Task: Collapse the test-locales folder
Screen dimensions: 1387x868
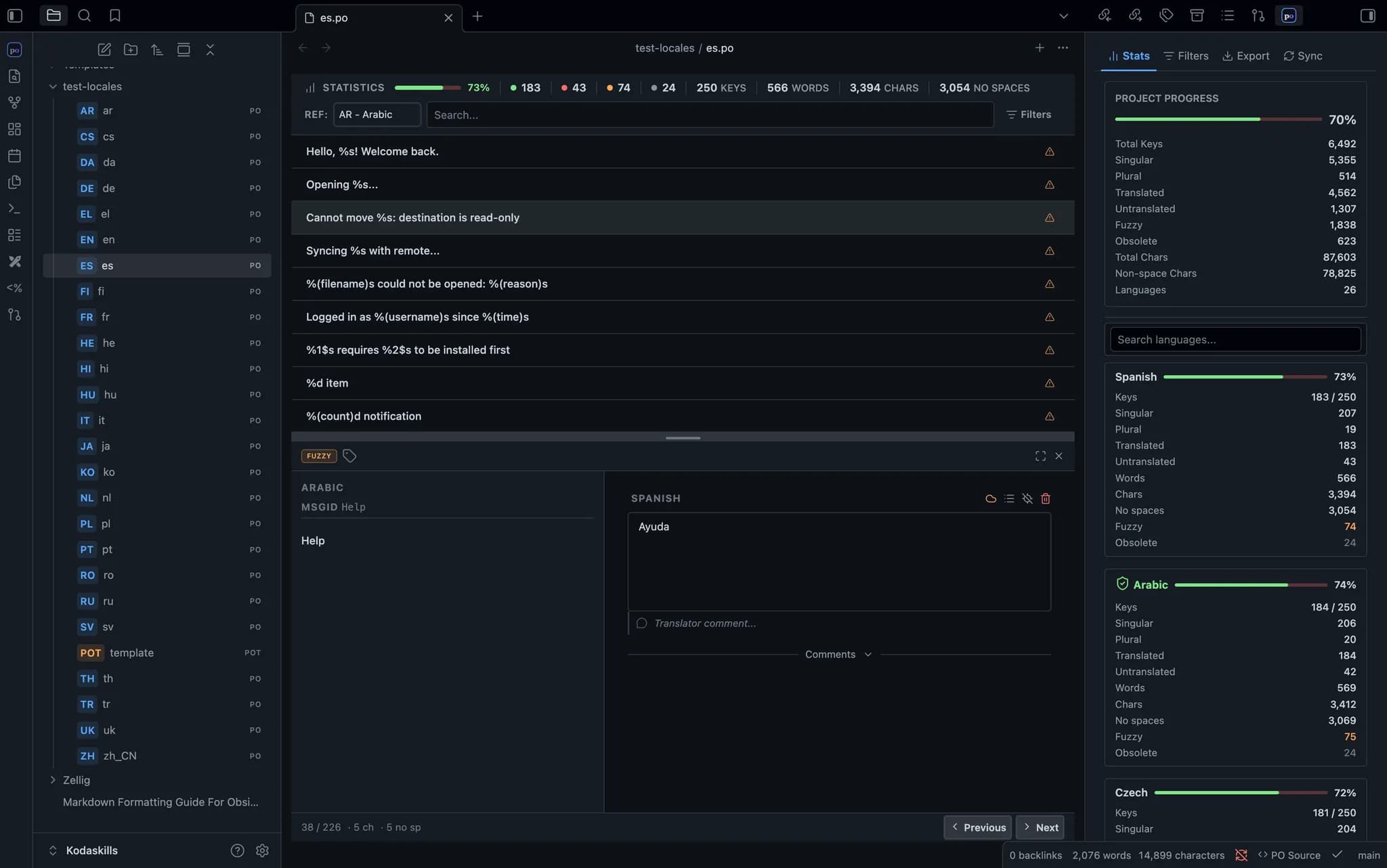Action: click(x=53, y=87)
